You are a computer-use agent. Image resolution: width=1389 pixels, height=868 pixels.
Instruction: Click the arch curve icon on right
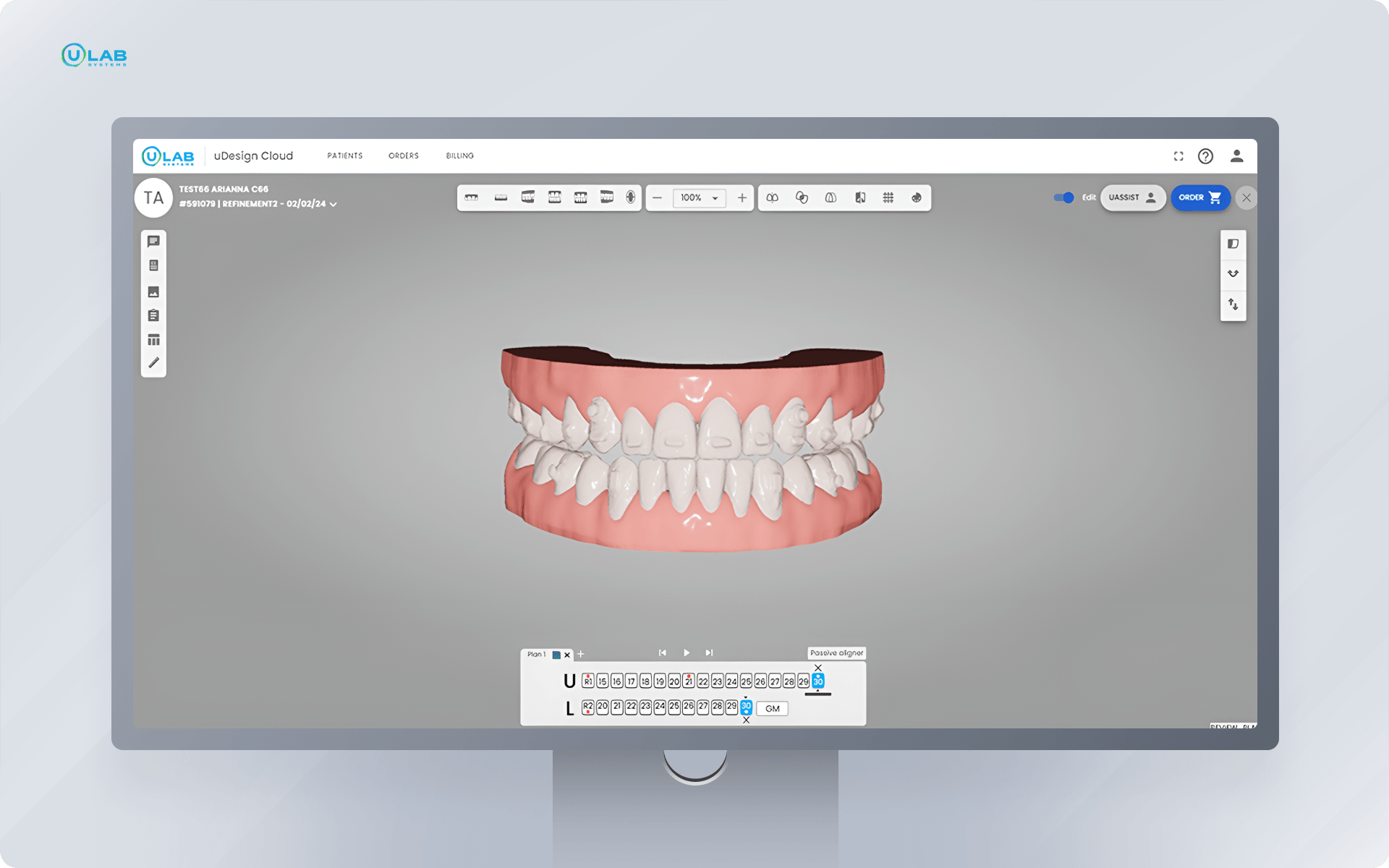pyautogui.click(x=1233, y=274)
